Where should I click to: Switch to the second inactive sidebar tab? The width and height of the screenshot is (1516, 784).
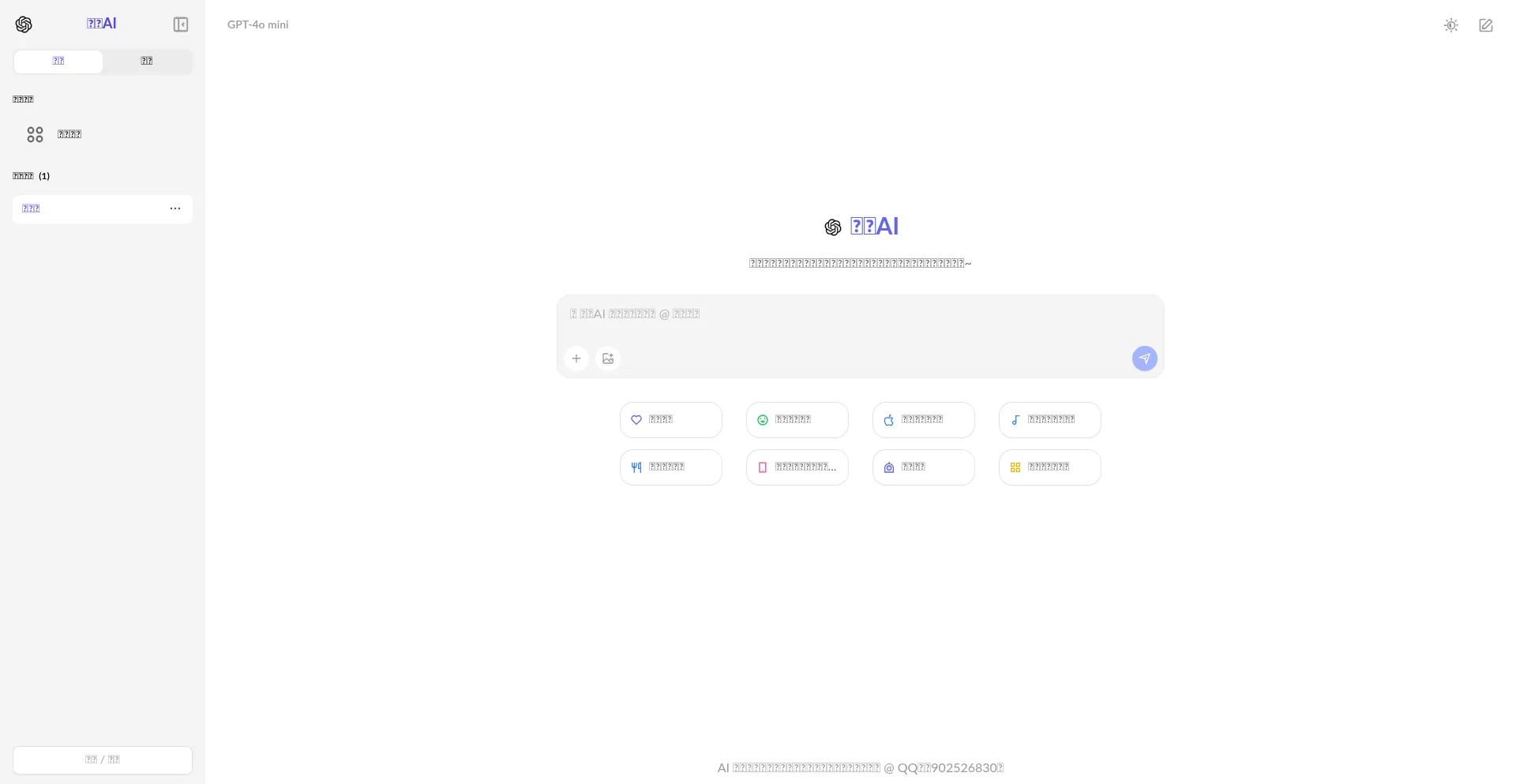[x=147, y=62]
